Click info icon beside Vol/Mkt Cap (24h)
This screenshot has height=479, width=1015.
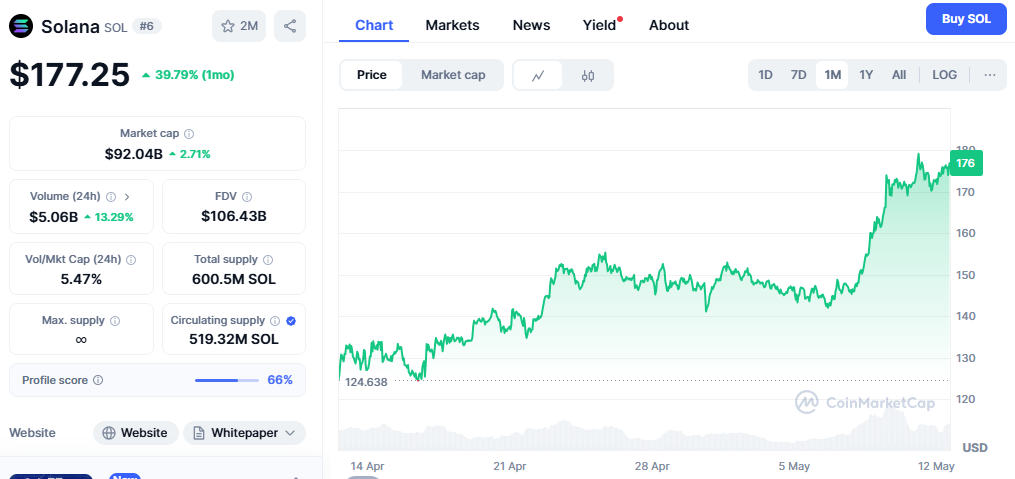tap(131, 260)
